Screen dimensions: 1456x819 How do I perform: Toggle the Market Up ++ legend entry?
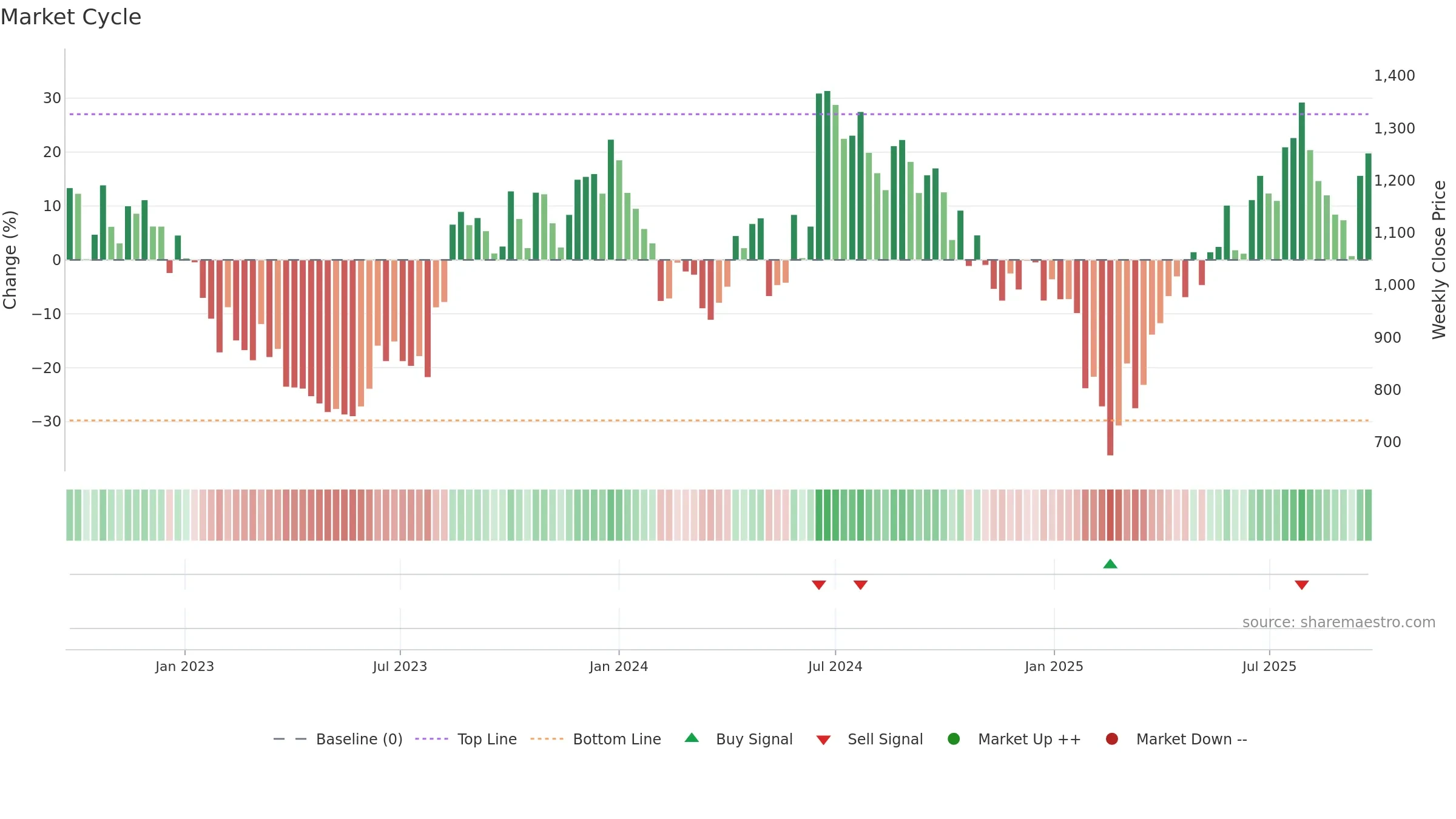click(1014, 739)
